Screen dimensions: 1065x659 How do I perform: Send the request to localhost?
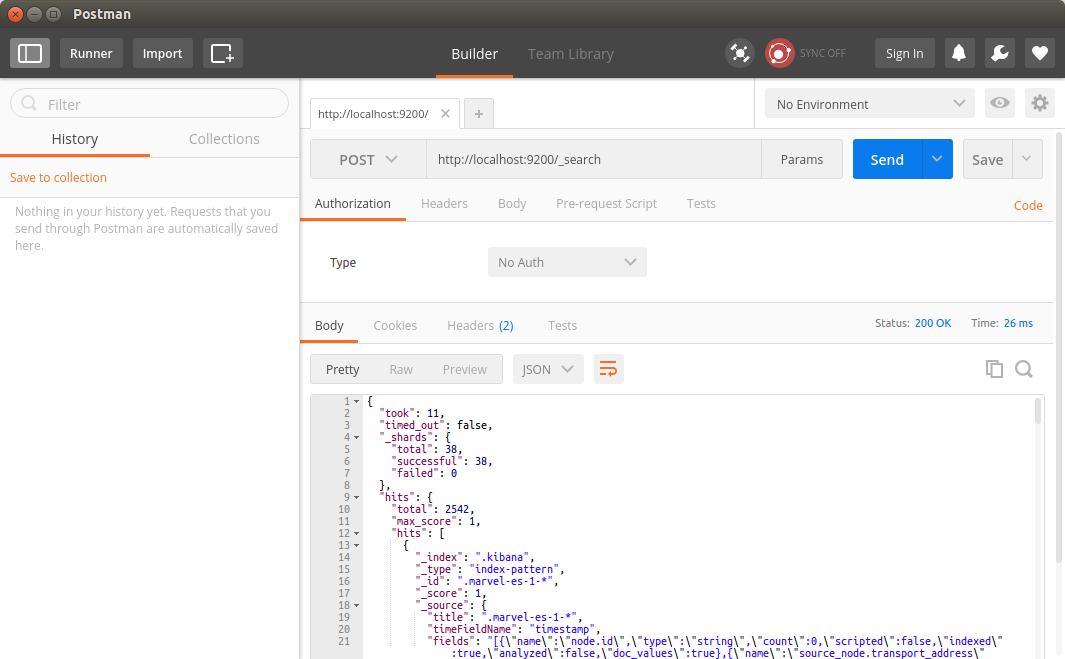pos(886,159)
